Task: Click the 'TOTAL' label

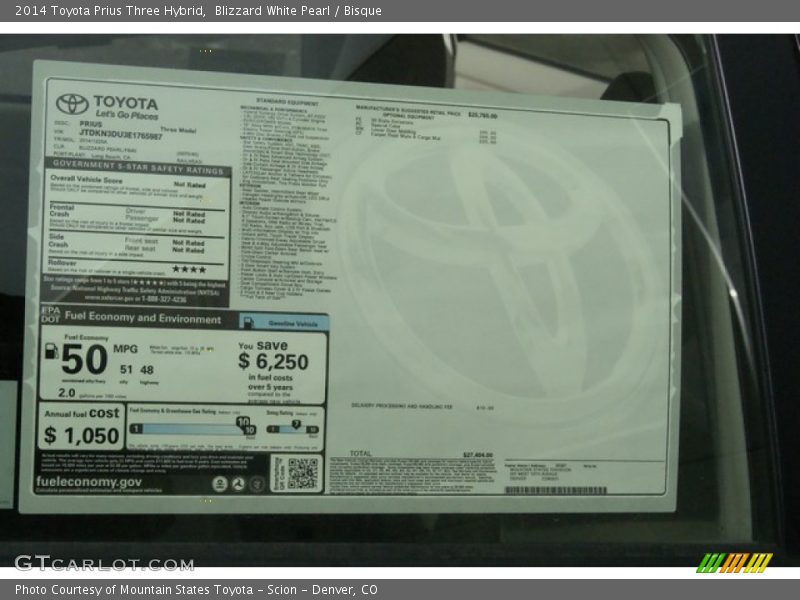Action: pyautogui.click(x=361, y=453)
